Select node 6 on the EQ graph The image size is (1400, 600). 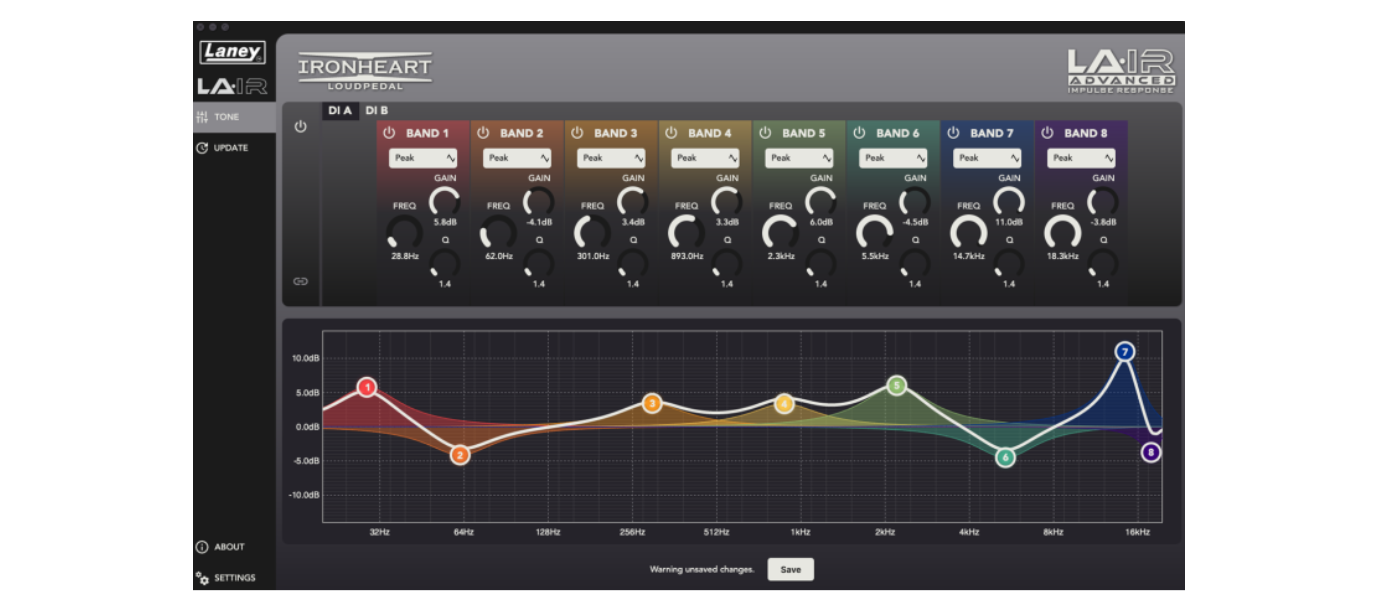tap(1005, 457)
